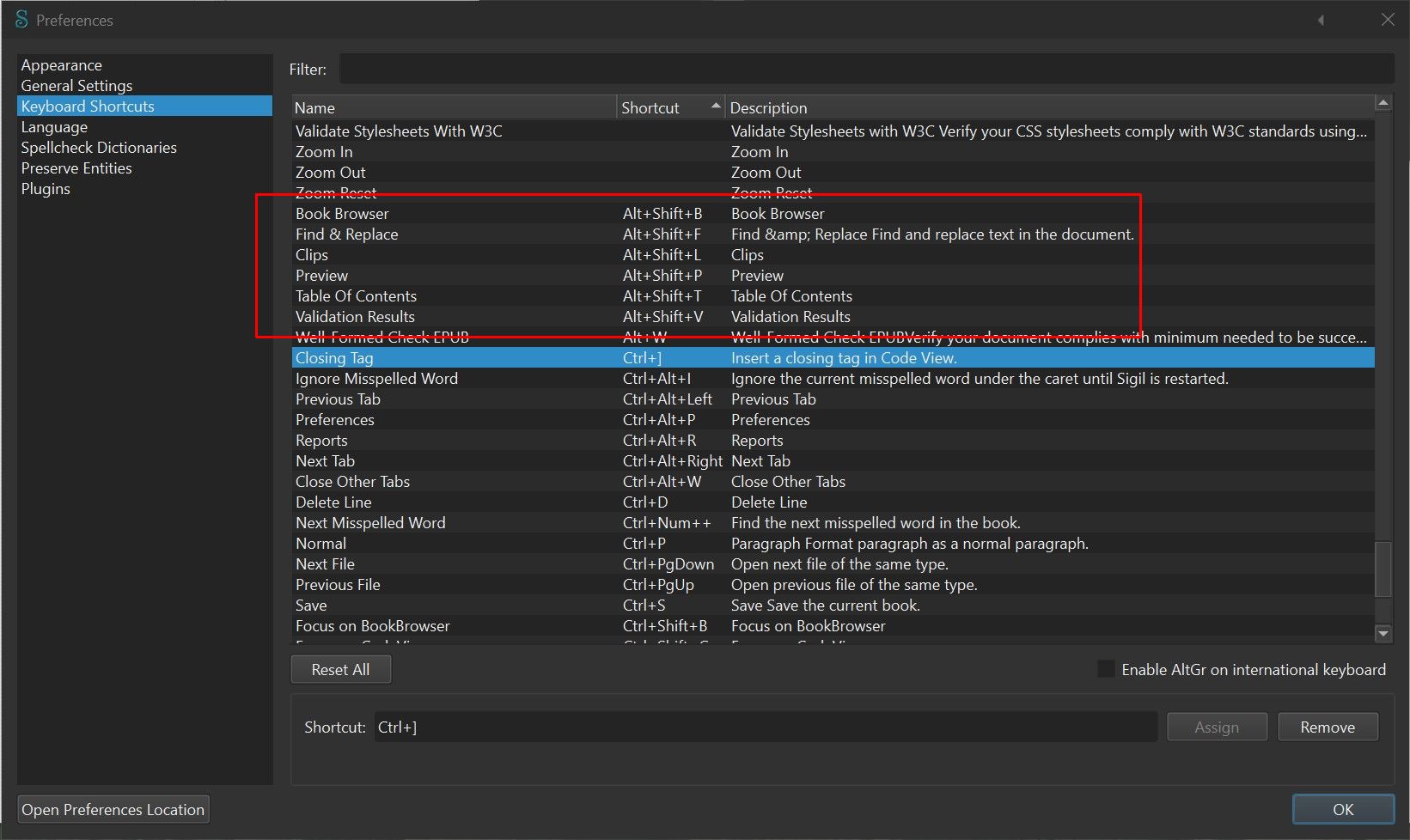Sort the table by the Name column header
The image size is (1410, 840).
click(x=454, y=108)
